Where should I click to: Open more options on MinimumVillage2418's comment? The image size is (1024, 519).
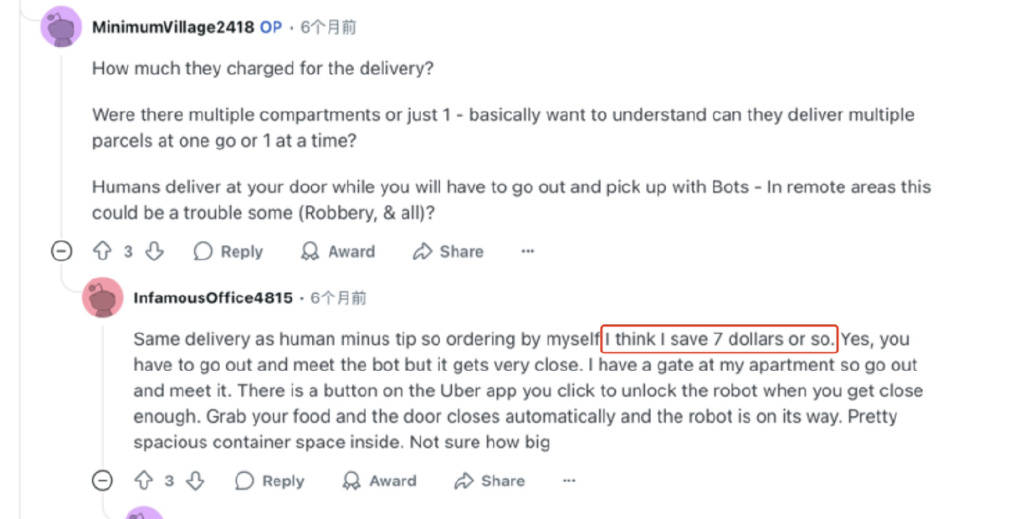[528, 251]
